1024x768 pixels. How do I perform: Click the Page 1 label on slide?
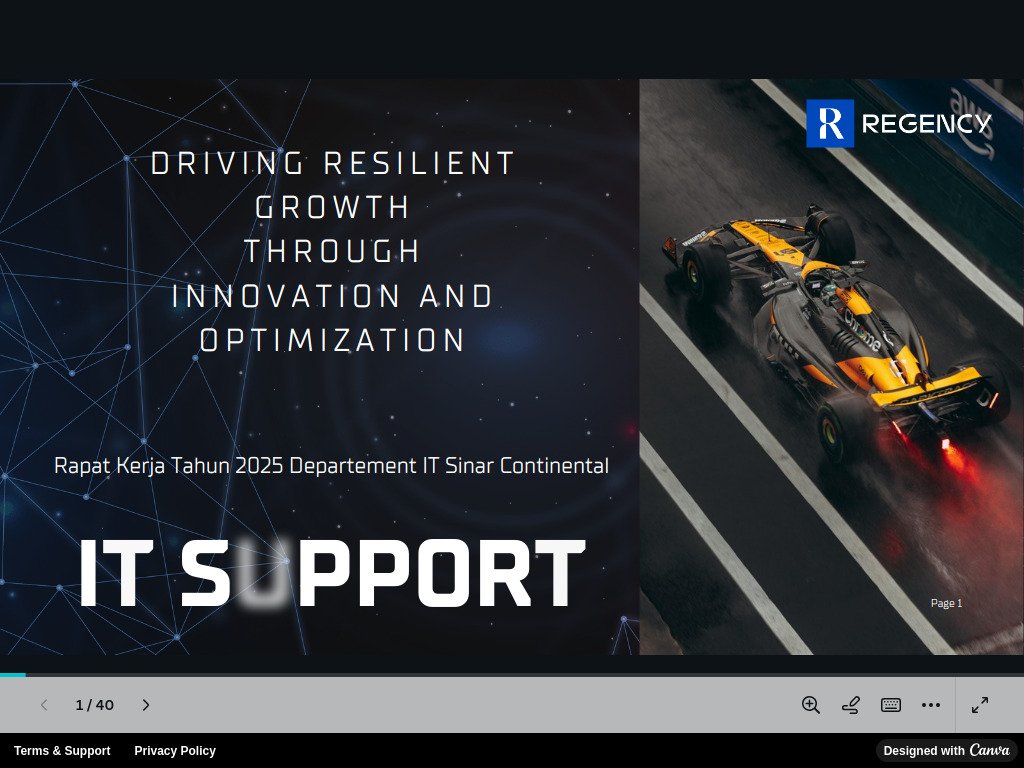coord(946,603)
